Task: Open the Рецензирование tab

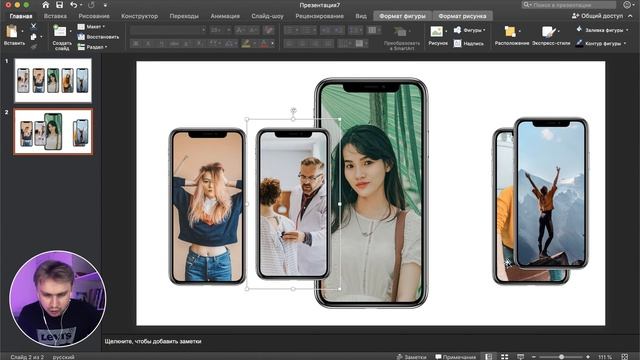Action: [319, 16]
